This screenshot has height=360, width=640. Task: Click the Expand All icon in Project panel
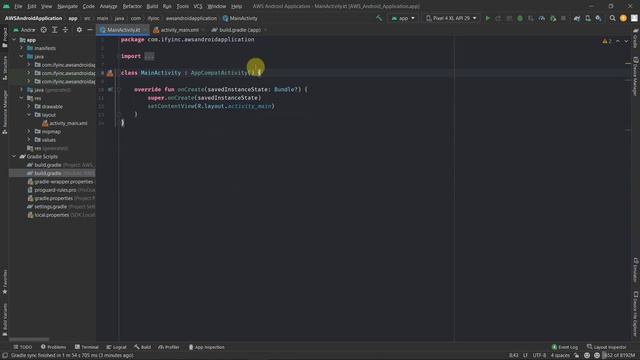pyautogui.click(x=54, y=30)
